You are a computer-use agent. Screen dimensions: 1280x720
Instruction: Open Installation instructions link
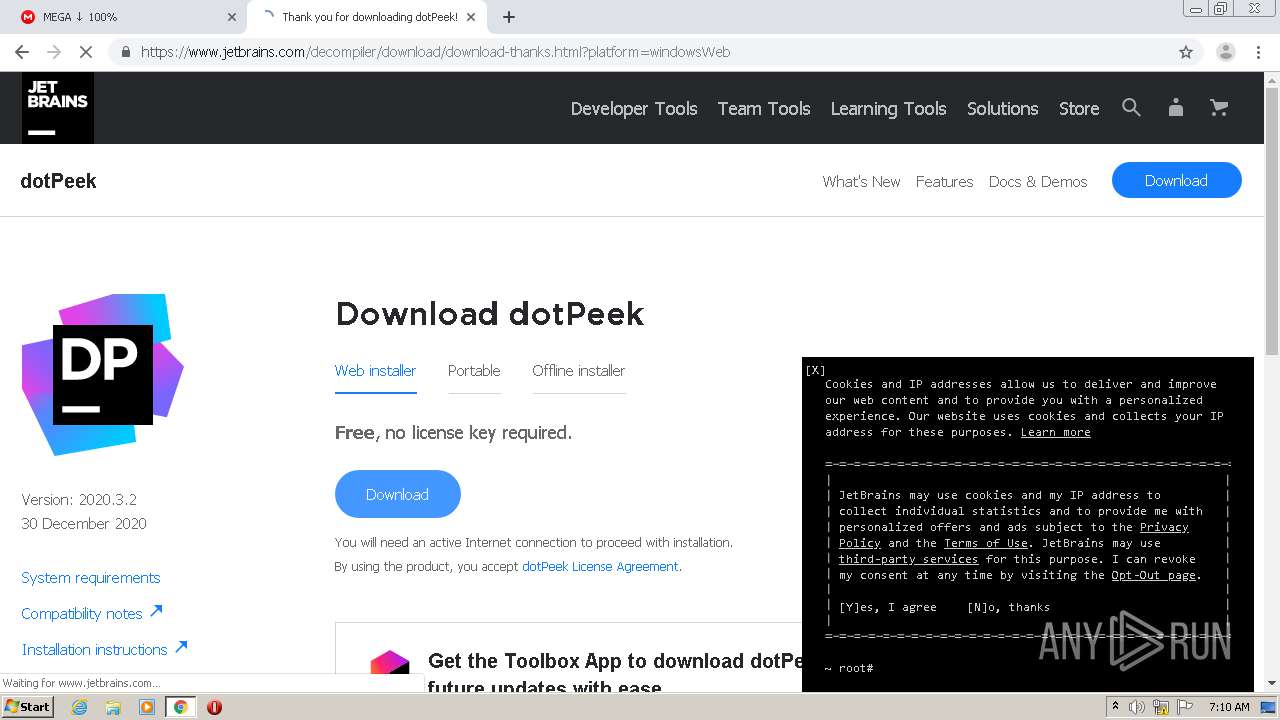point(104,649)
